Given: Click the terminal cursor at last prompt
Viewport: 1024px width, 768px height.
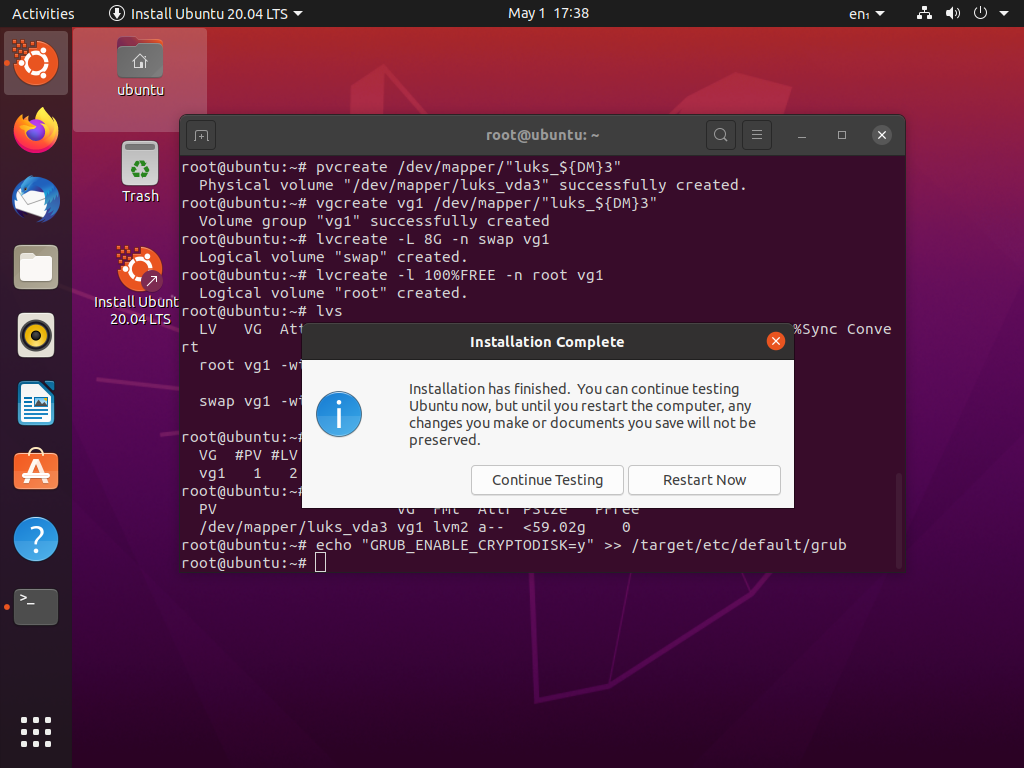Looking at the screenshot, I should pos(320,563).
